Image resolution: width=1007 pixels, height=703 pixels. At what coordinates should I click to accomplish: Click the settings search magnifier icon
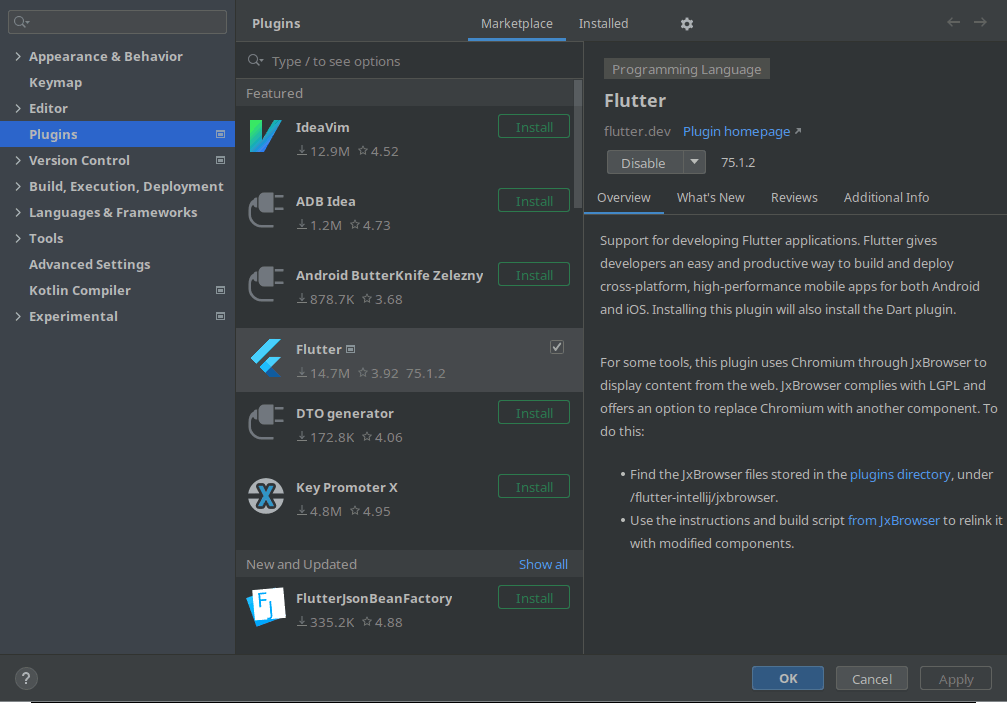point(21,22)
